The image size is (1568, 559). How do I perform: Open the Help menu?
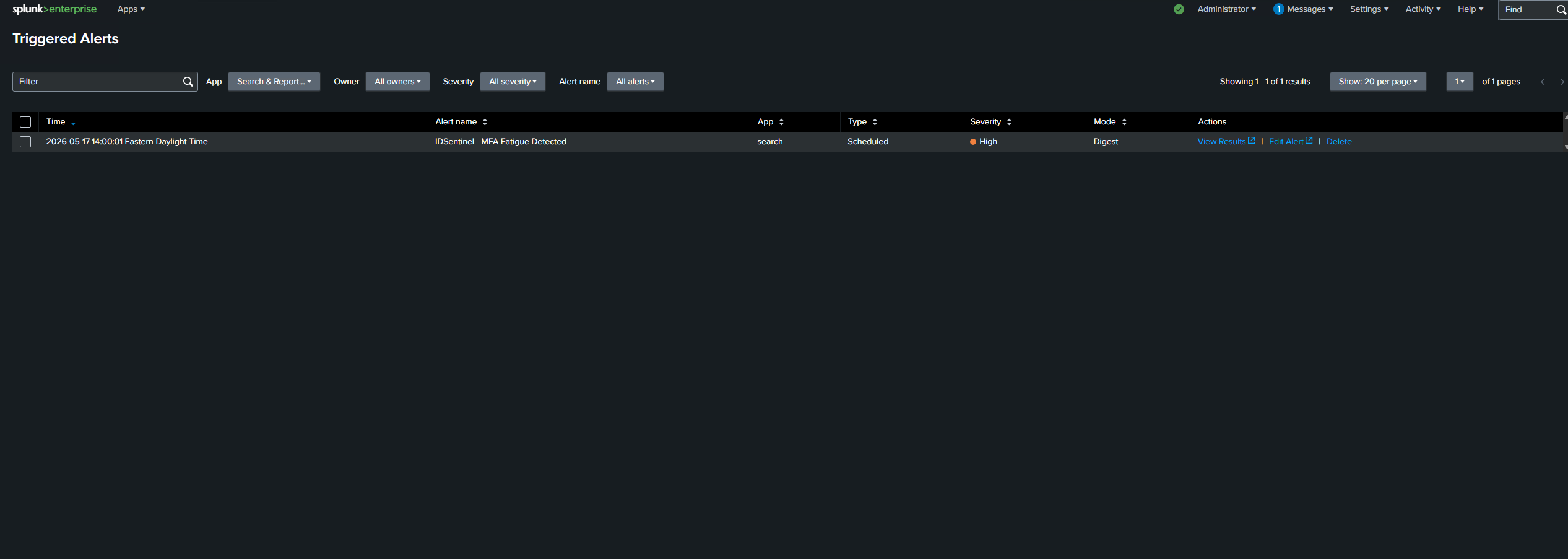pyautogui.click(x=1470, y=9)
